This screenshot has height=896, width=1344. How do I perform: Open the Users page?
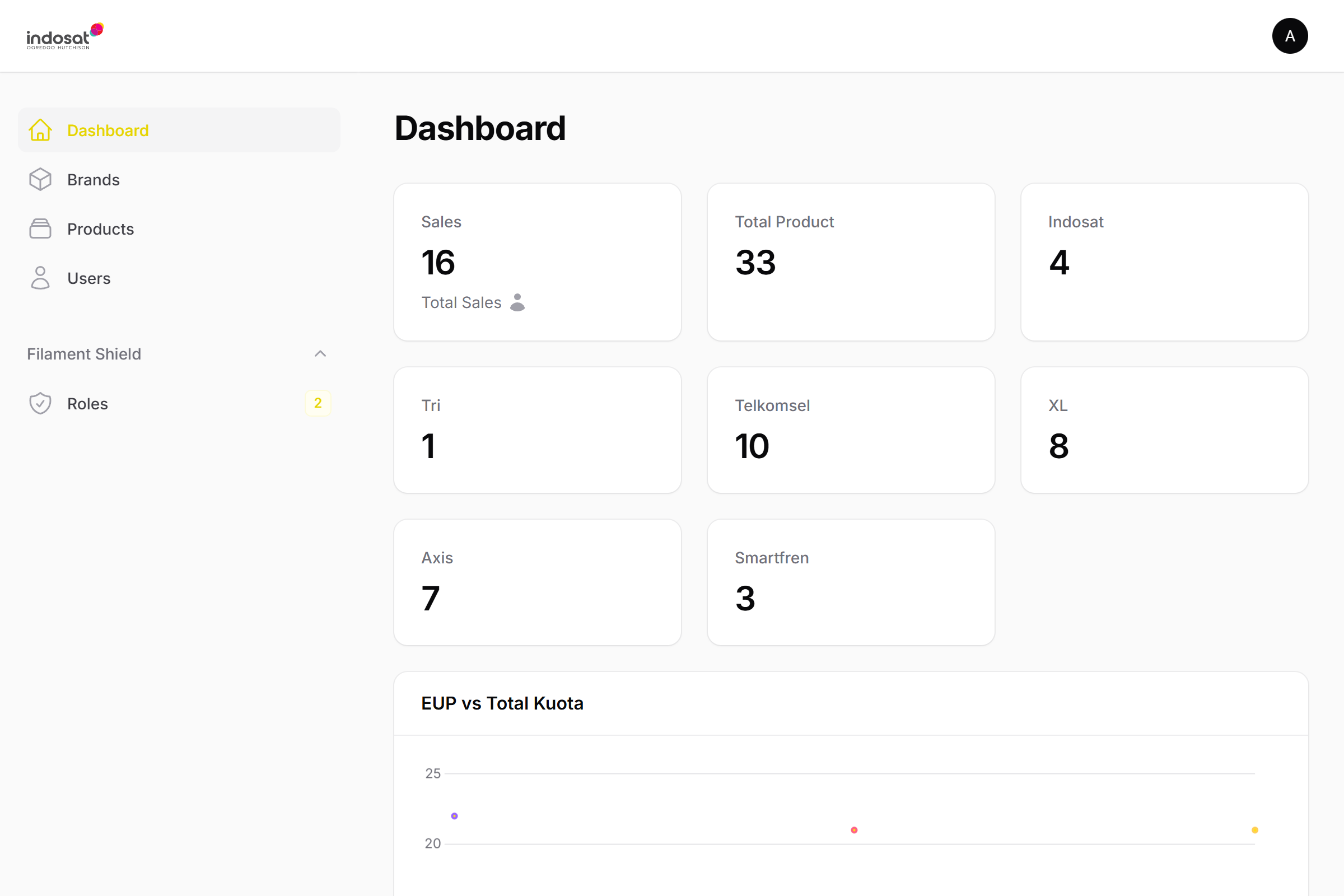point(88,278)
